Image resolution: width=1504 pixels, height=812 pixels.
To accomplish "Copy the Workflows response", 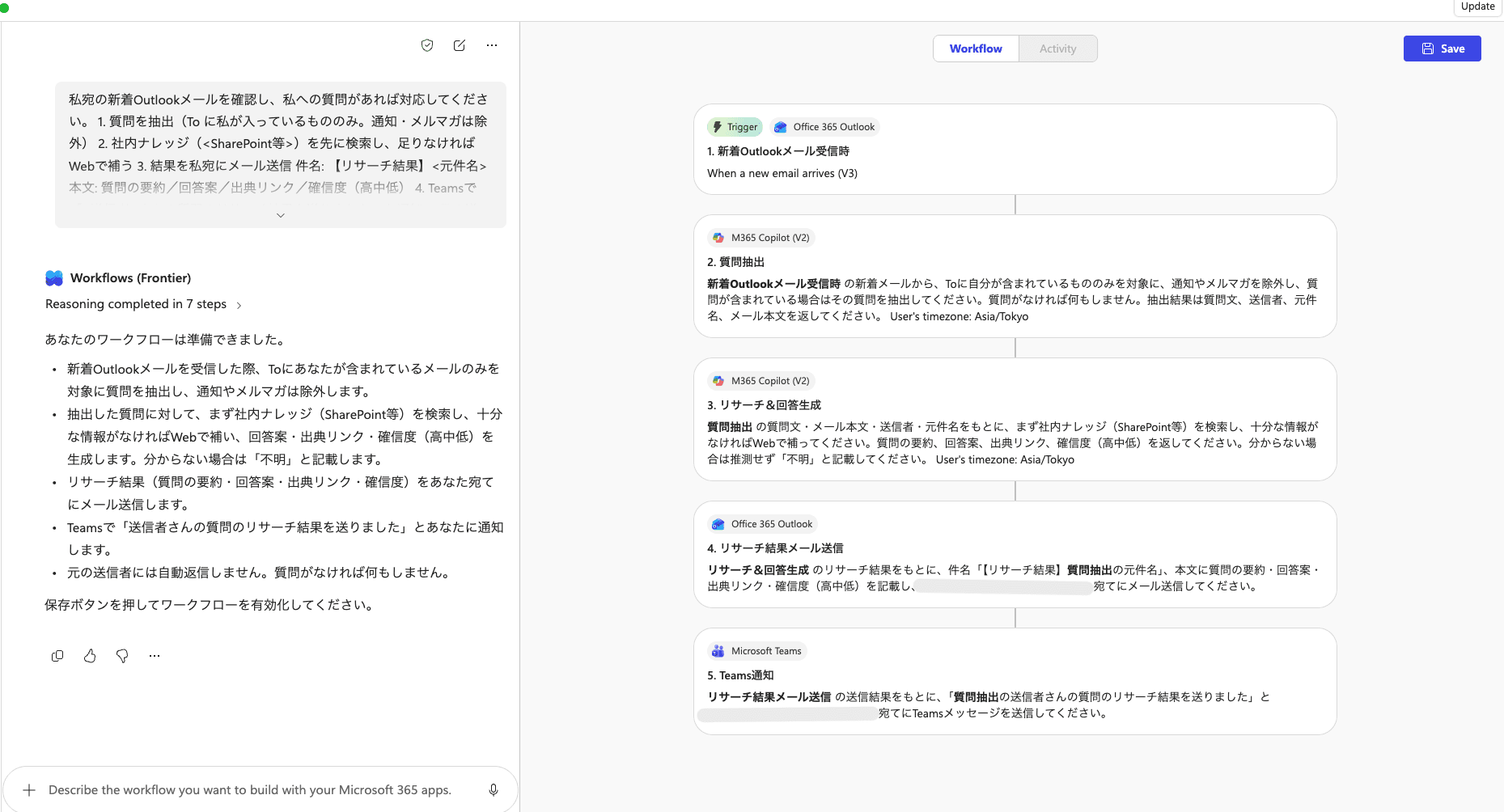I will (57, 656).
